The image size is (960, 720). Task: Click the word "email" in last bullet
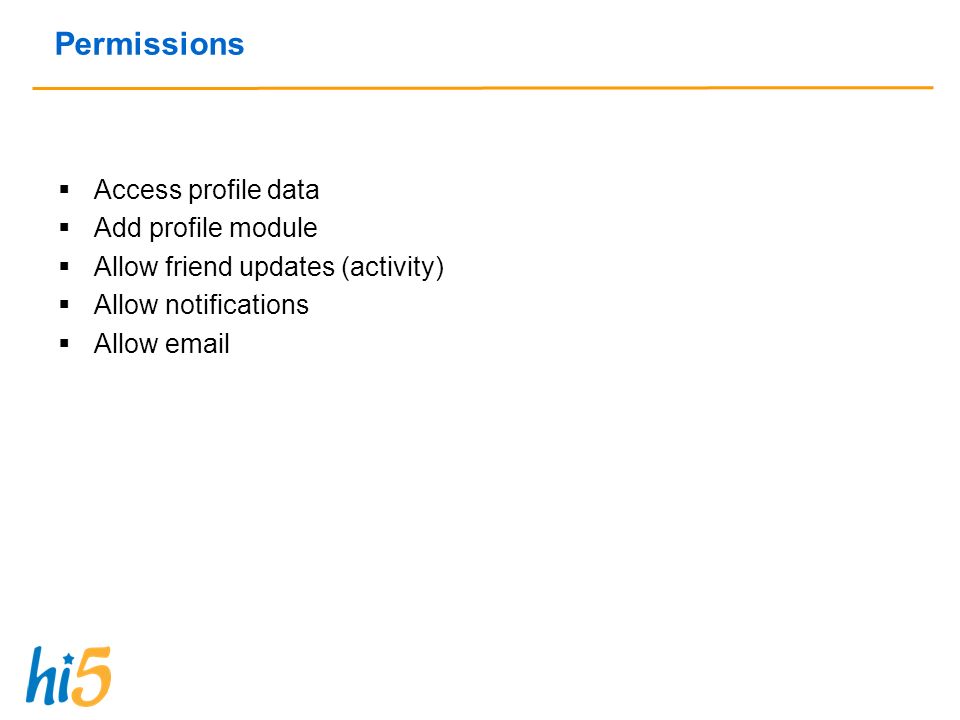click(x=197, y=343)
